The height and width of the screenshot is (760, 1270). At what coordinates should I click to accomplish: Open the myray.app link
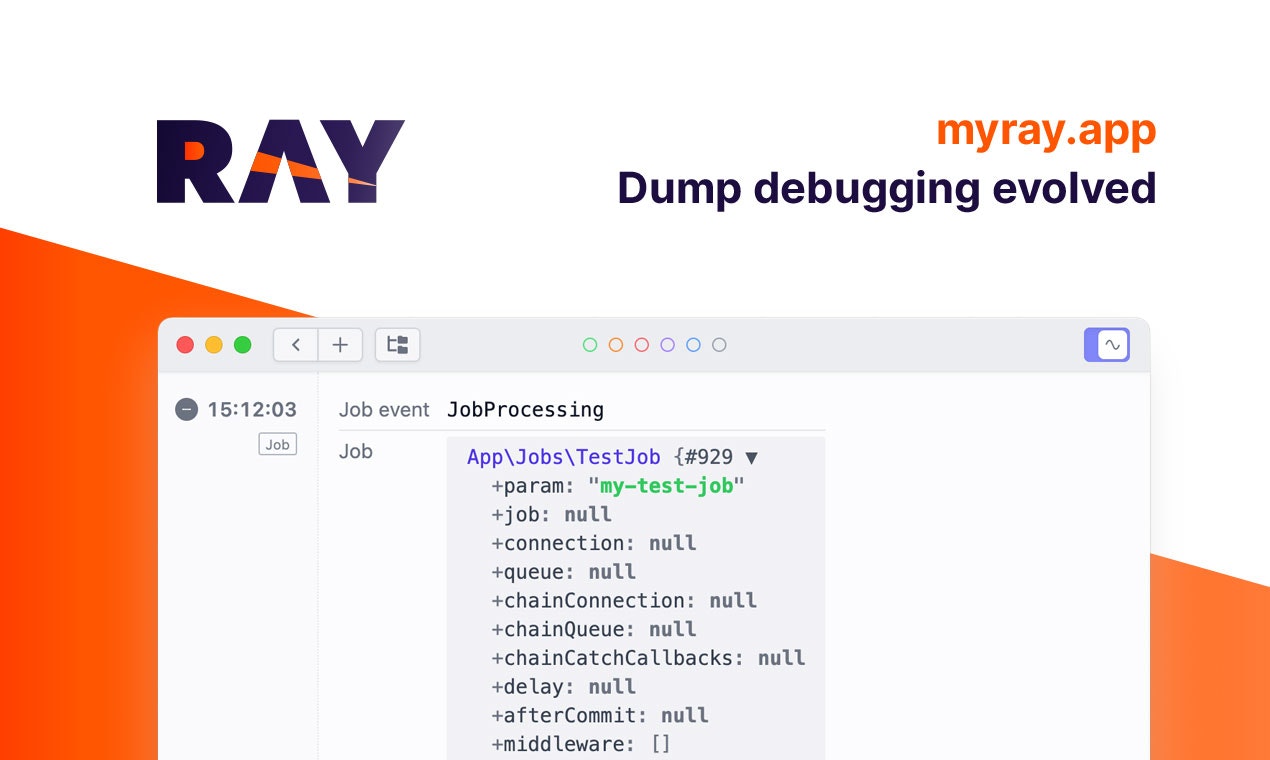click(x=1046, y=132)
